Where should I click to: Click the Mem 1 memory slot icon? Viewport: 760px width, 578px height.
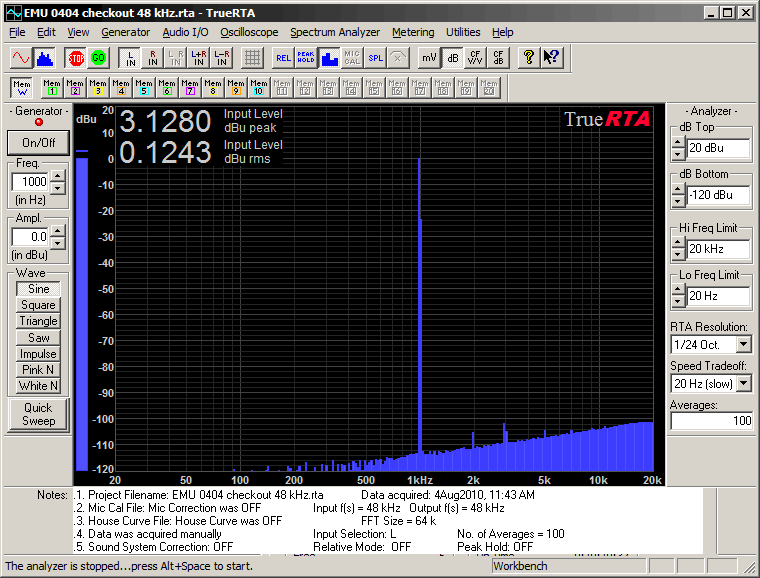tap(50, 87)
